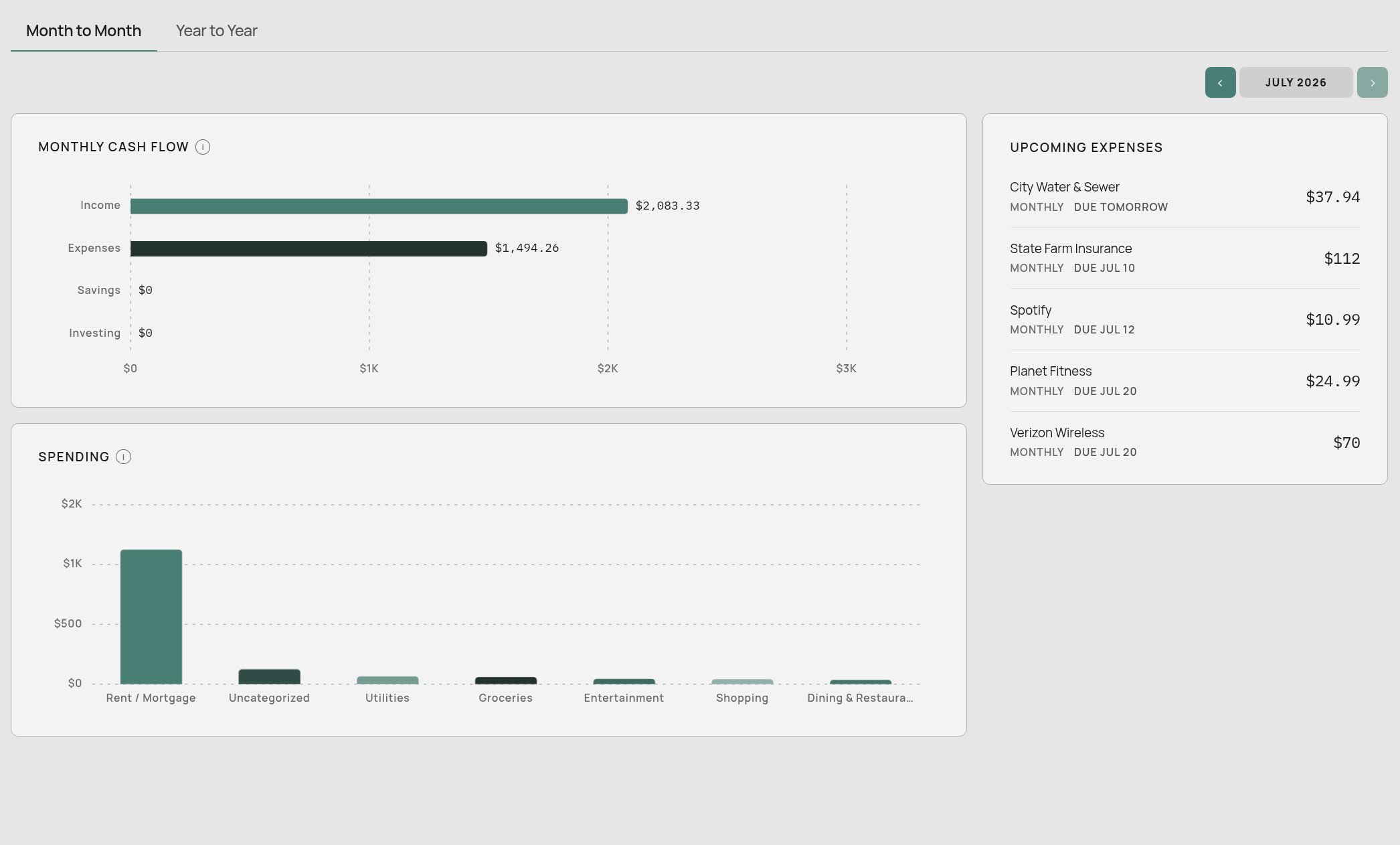The width and height of the screenshot is (1400, 845).
Task: Click the MONTHLY CASH FLOW heading
Action: click(113, 147)
